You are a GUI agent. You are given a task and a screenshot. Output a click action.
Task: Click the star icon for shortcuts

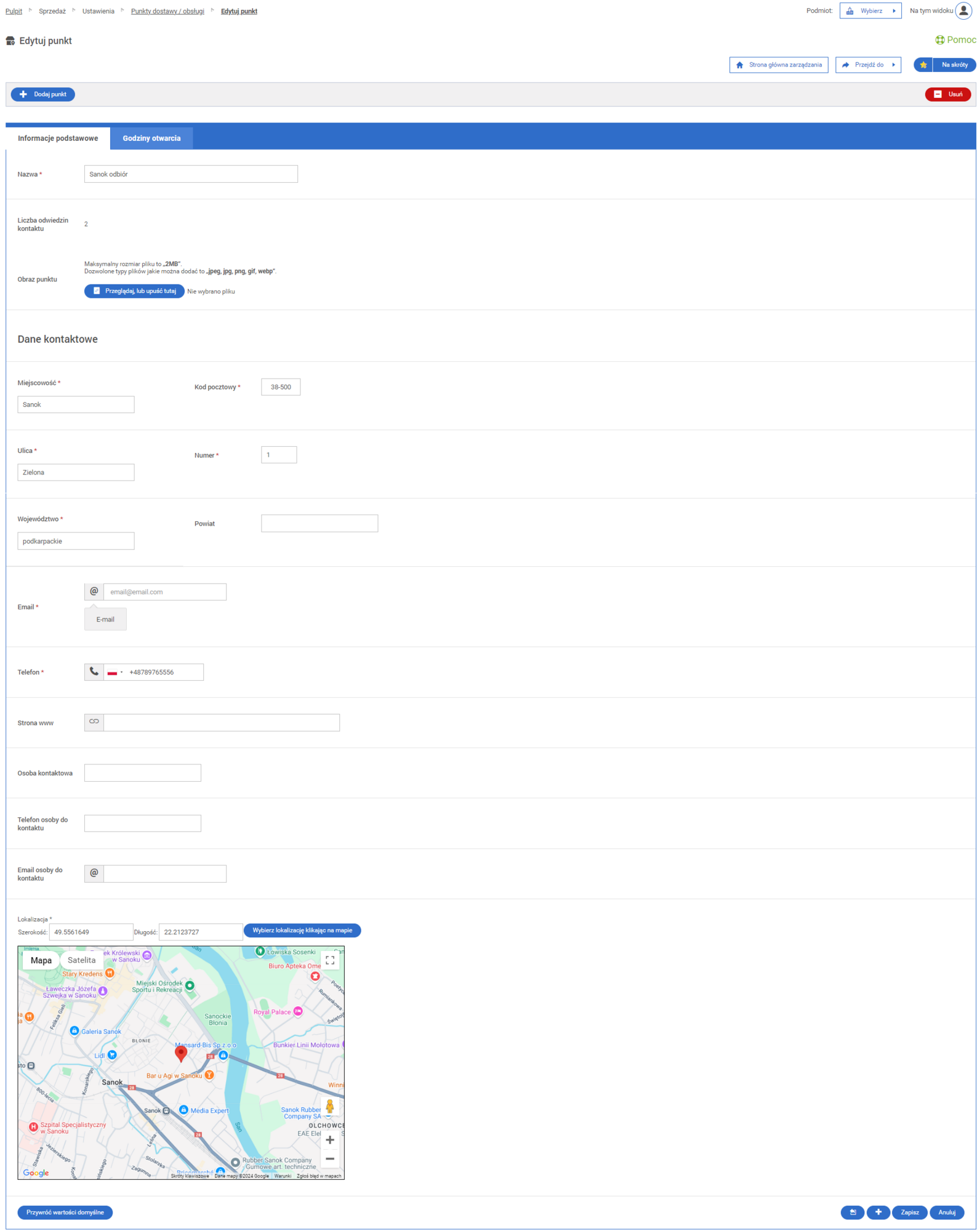[923, 65]
